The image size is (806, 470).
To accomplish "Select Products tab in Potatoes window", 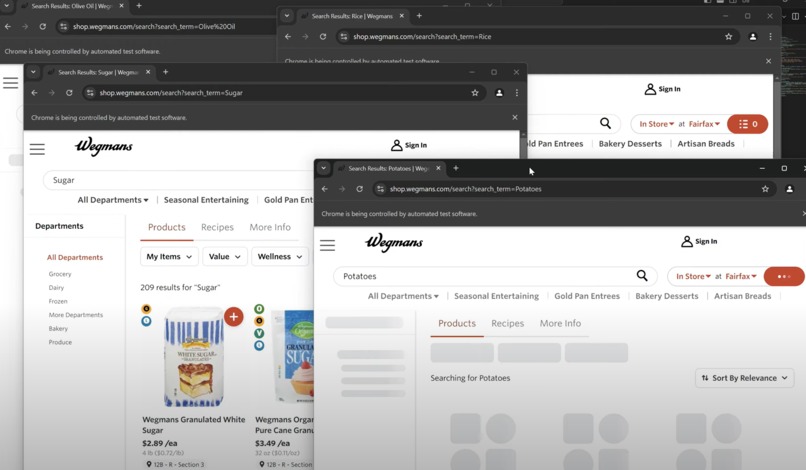I will 457,323.
